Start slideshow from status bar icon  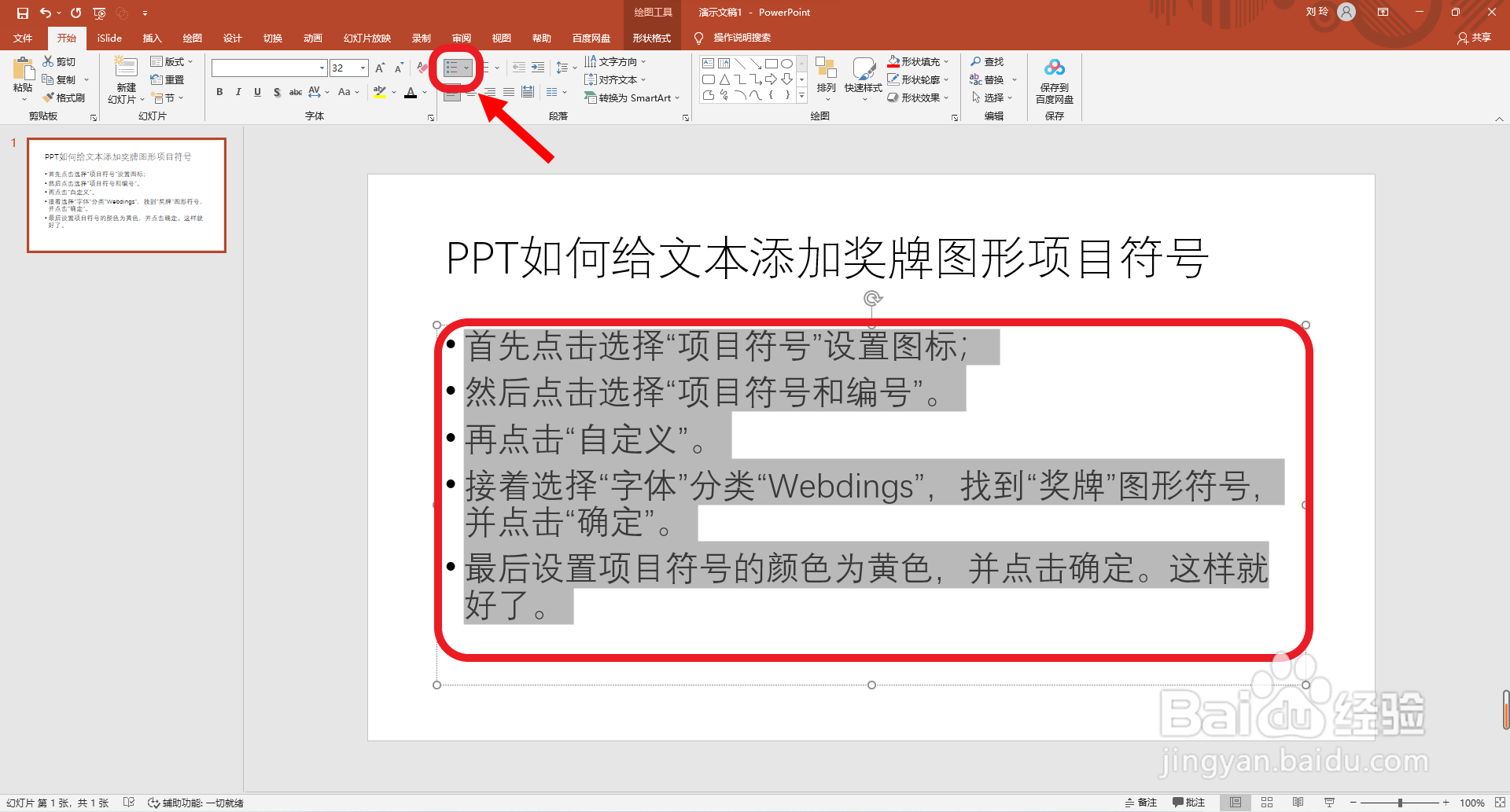[x=1329, y=803]
